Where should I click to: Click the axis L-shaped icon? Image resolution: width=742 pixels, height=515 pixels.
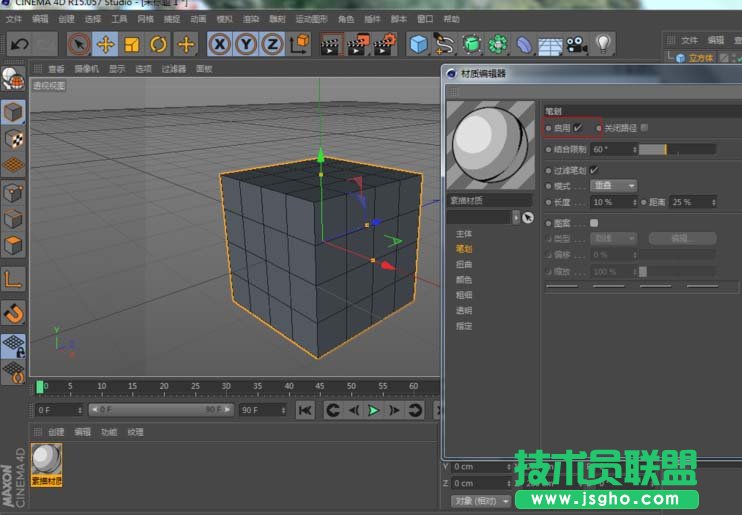(13, 279)
